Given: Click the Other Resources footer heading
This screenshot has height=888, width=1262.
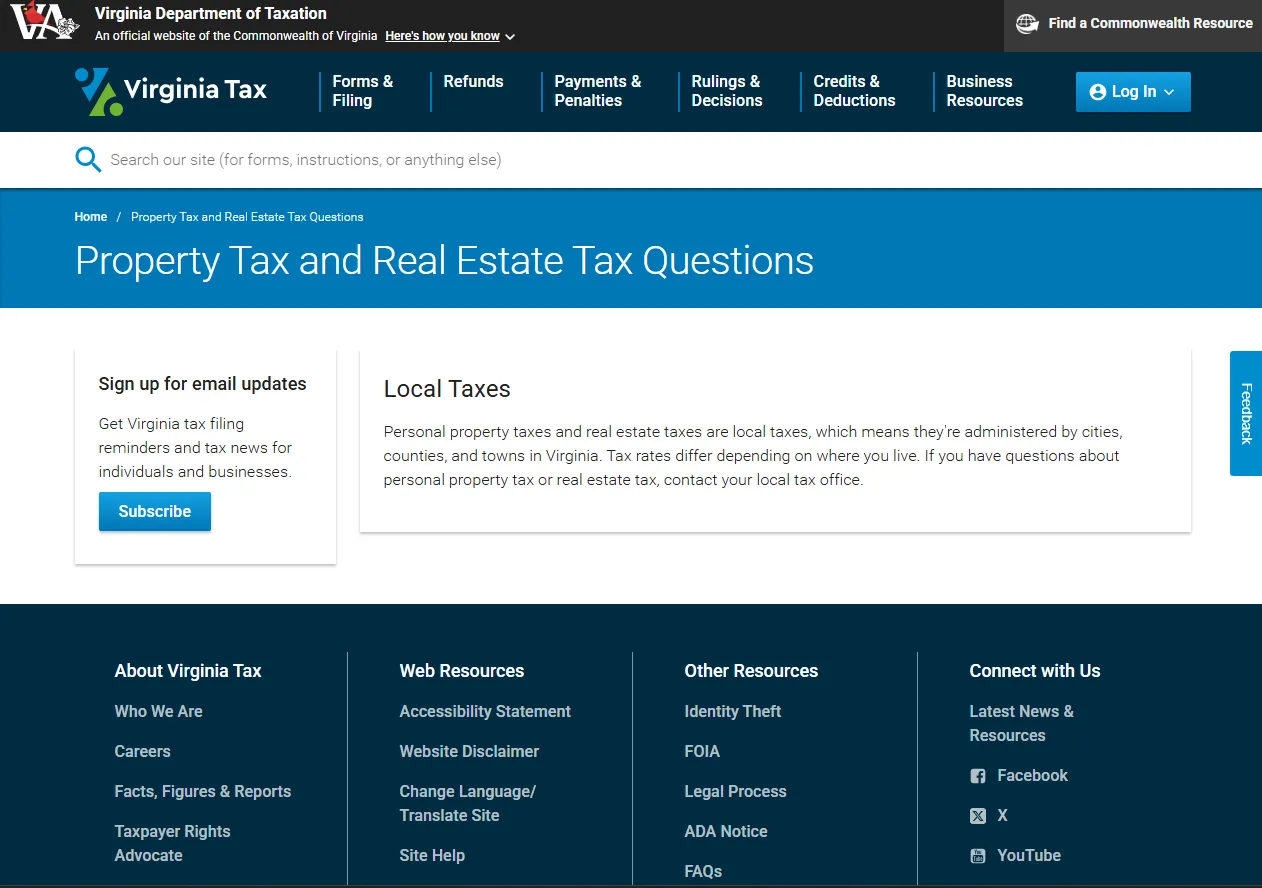Looking at the screenshot, I should (x=751, y=671).
